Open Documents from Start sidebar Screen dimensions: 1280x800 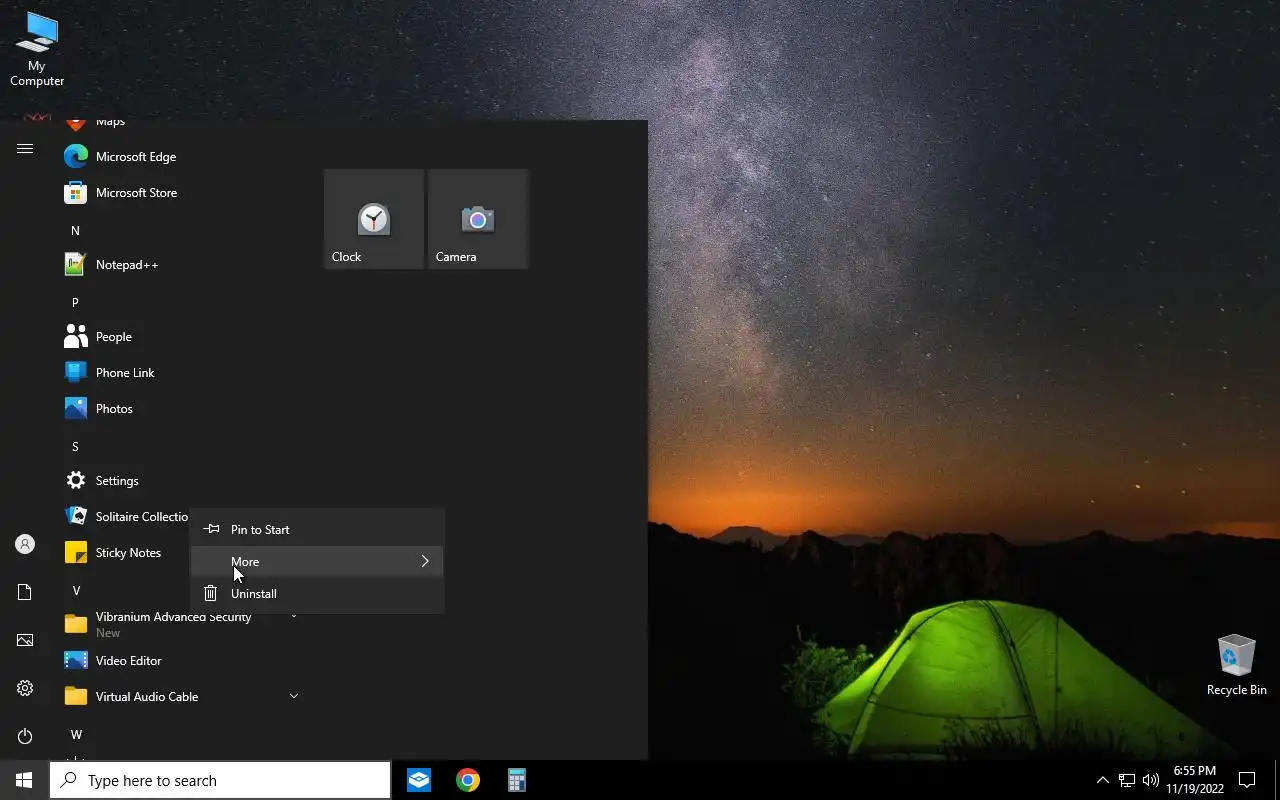pyautogui.click(x=25, y=592)
